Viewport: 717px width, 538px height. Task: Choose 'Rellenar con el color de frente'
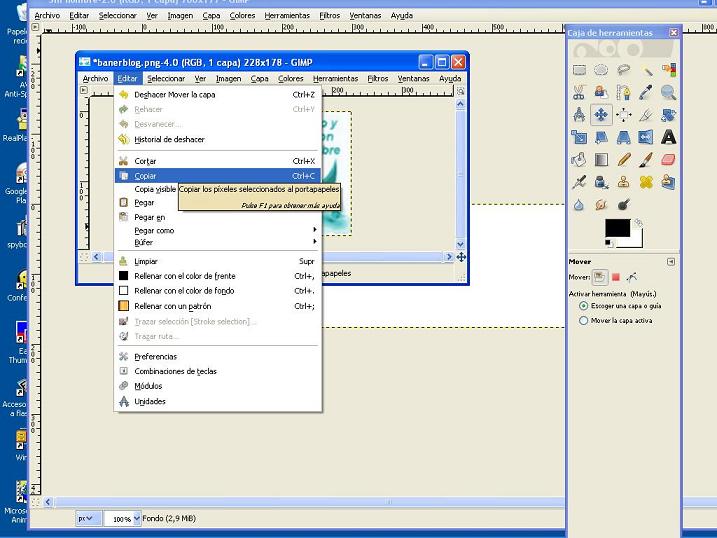[217, 276]
